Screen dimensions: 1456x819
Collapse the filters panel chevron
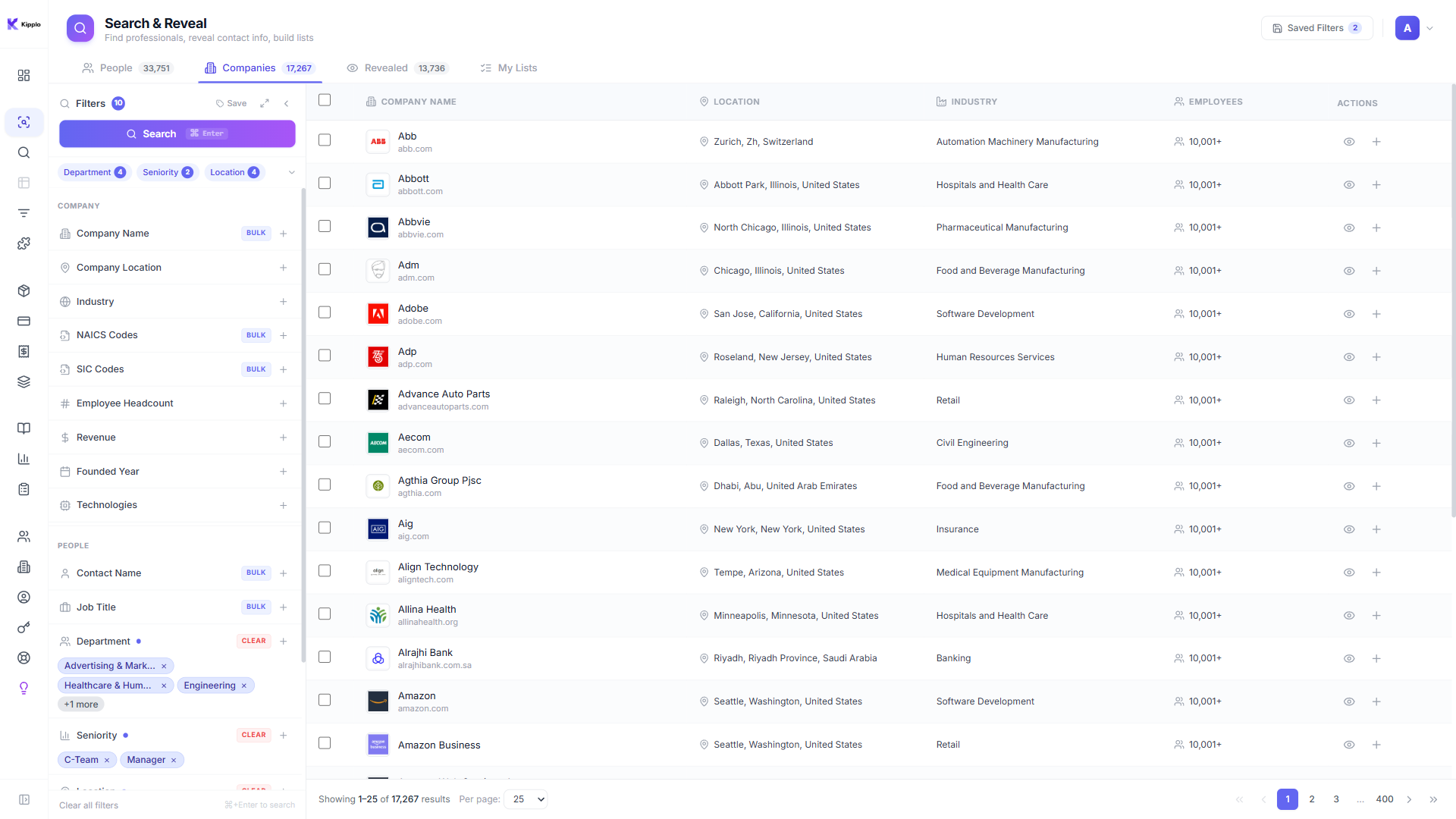point(286,103)
